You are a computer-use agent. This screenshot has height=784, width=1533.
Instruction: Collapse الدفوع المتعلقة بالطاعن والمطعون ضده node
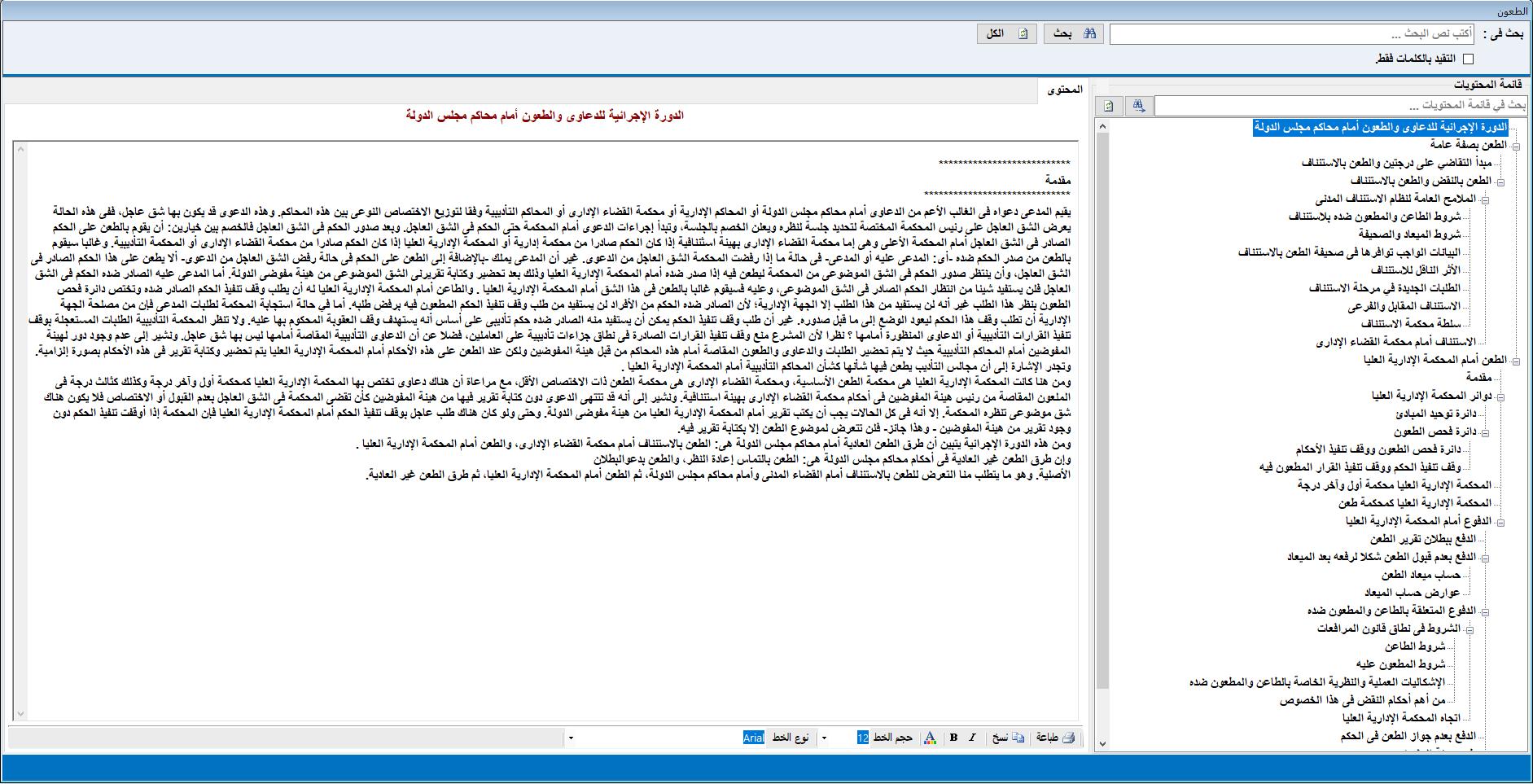pos(1485,611)
